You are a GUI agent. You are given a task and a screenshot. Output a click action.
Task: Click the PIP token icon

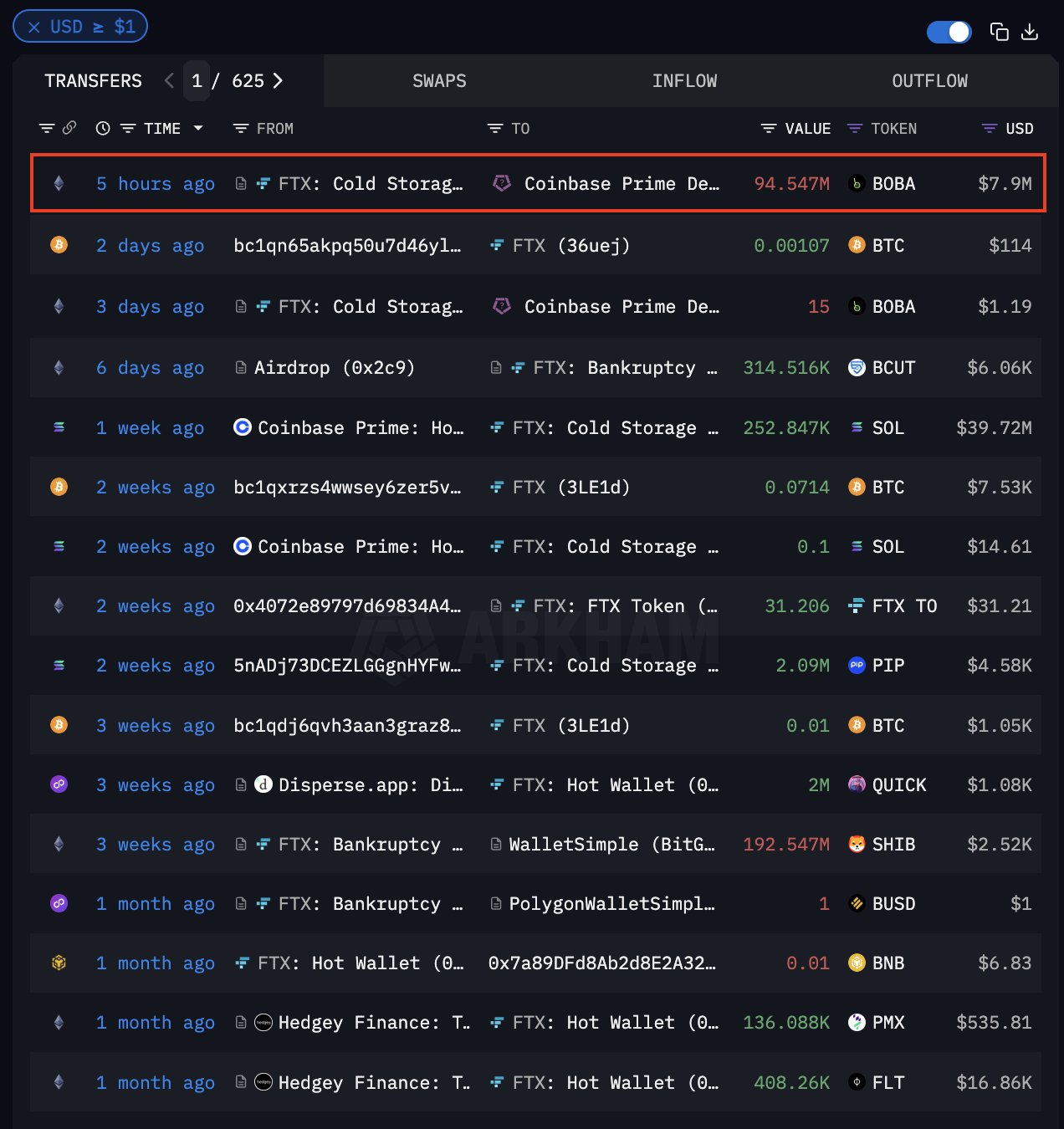[x=857, y=665]
